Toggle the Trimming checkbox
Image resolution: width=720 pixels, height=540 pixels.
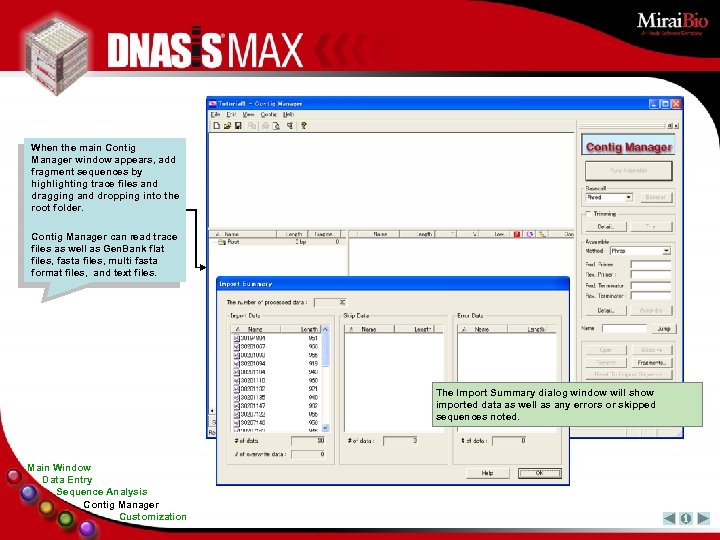588,214
